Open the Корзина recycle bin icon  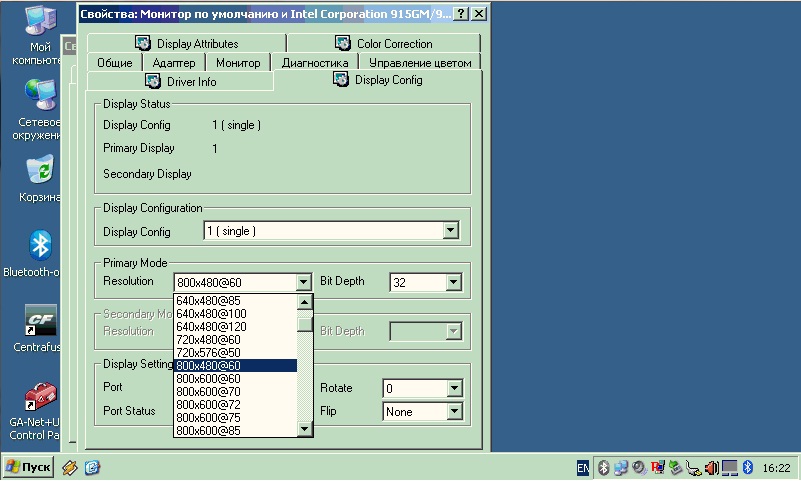click(x=39, y=170)
